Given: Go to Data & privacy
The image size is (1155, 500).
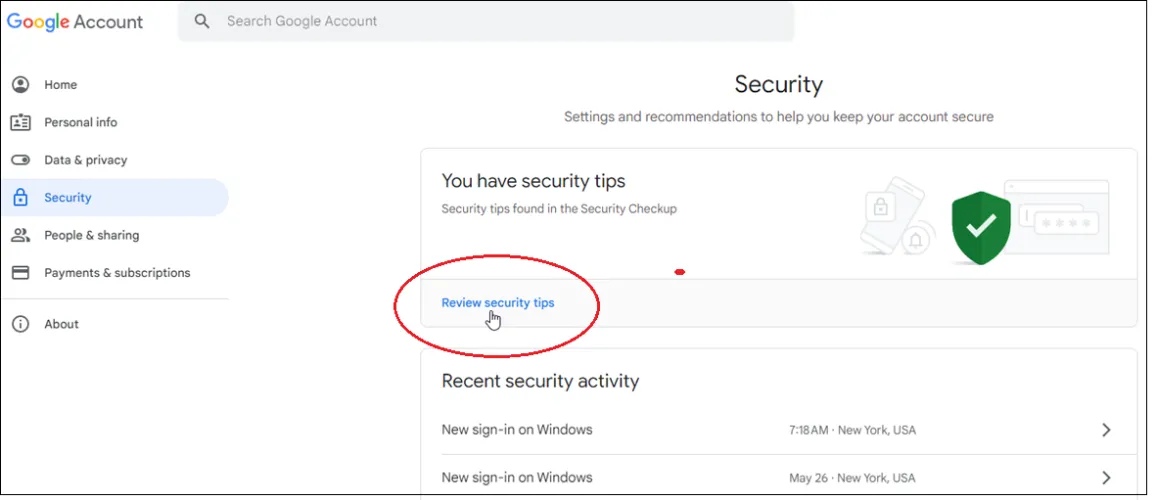Looking at the screenshot, I should pyautogui.click(x=85, y=160).
